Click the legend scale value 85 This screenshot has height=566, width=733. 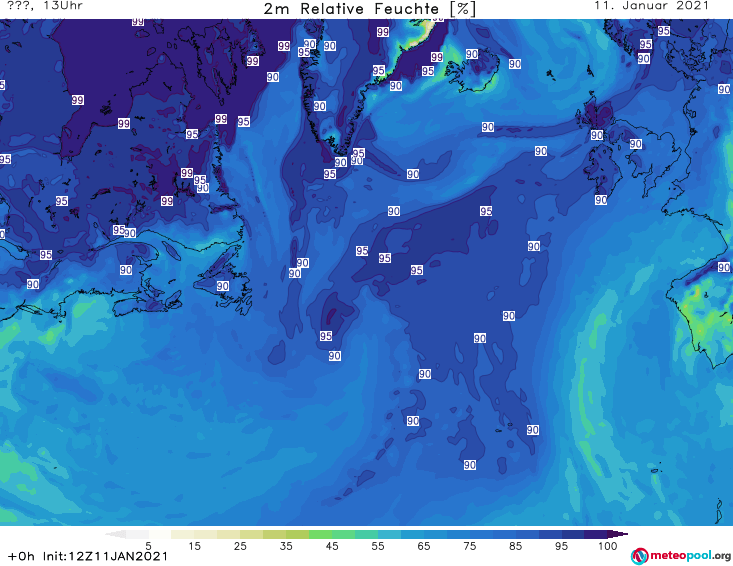click(x=515, y=546)
